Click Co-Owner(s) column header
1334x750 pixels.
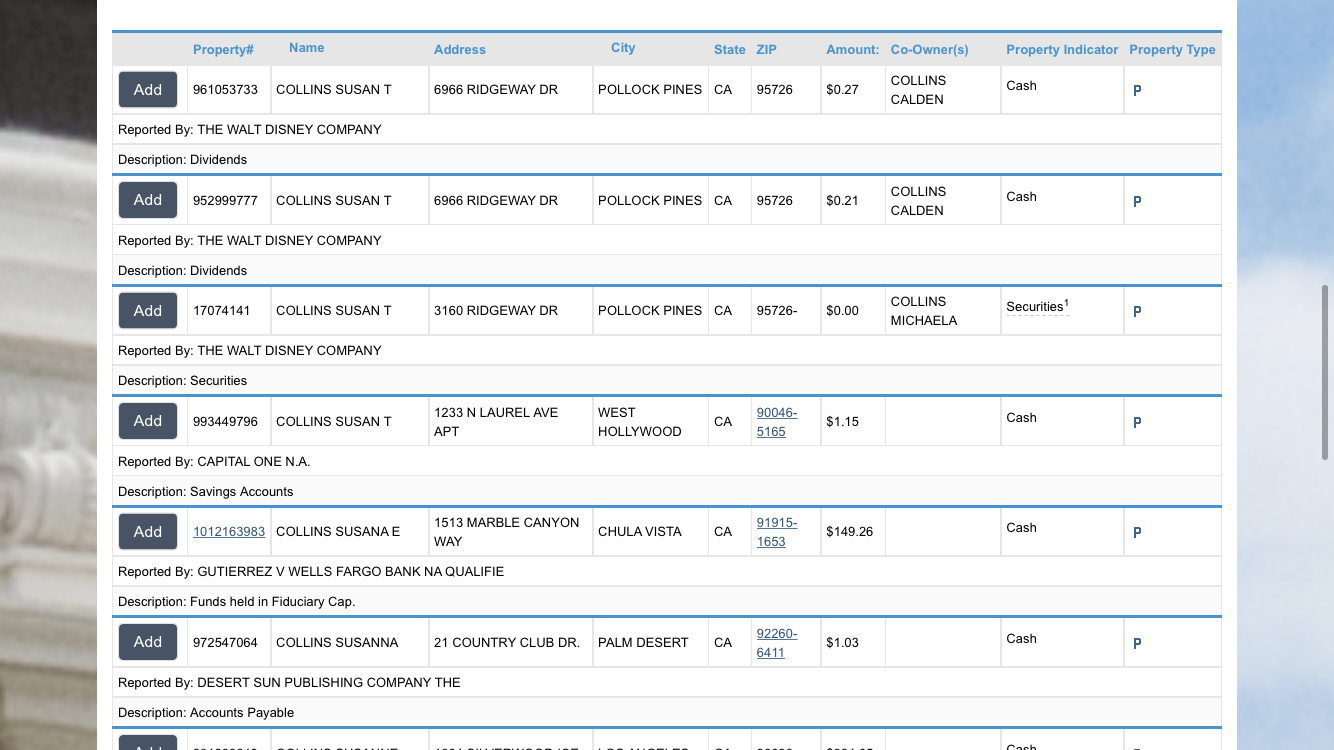pos(930,50)
